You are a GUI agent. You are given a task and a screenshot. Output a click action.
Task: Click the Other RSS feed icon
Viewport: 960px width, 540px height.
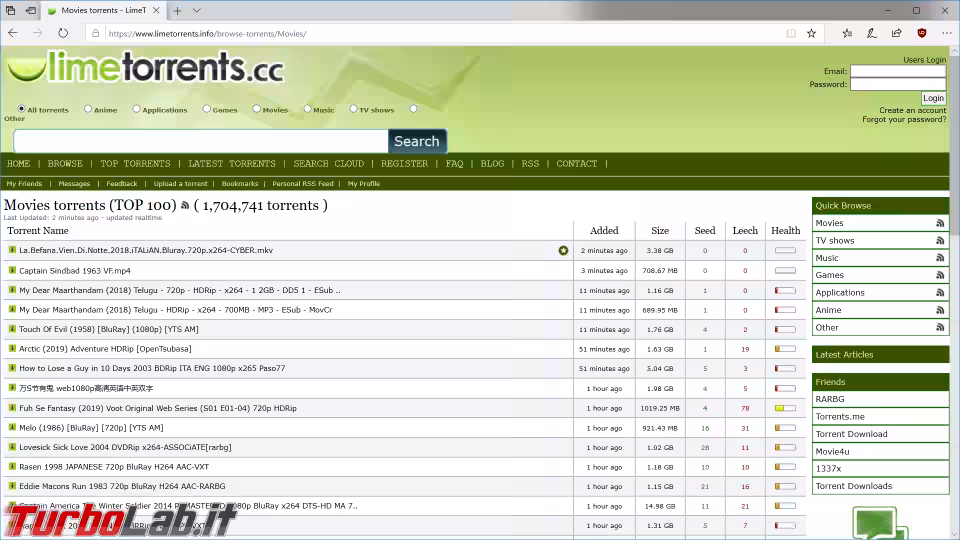940,328
